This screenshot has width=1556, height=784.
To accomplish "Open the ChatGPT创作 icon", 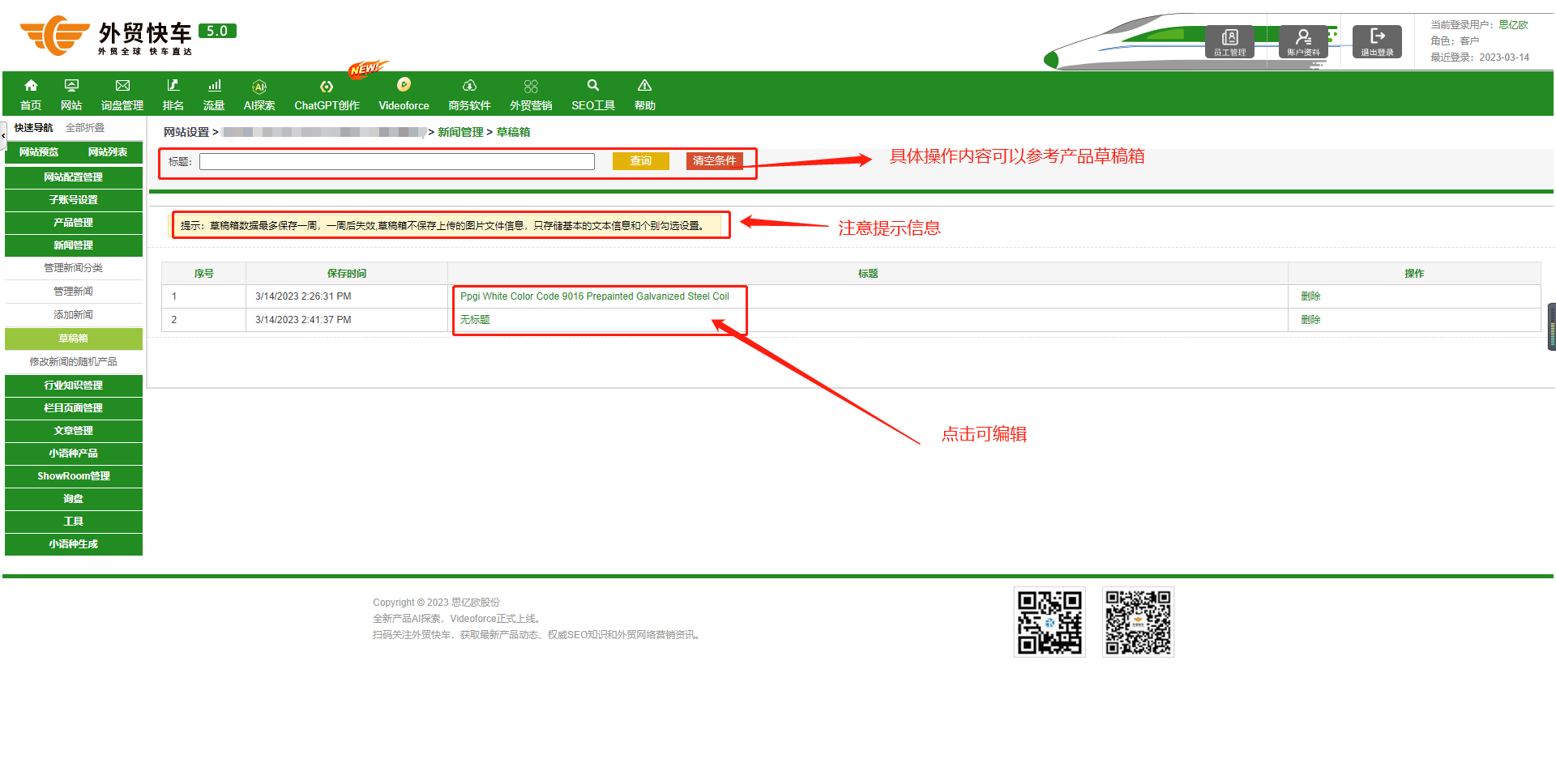I will click(327, 86).
